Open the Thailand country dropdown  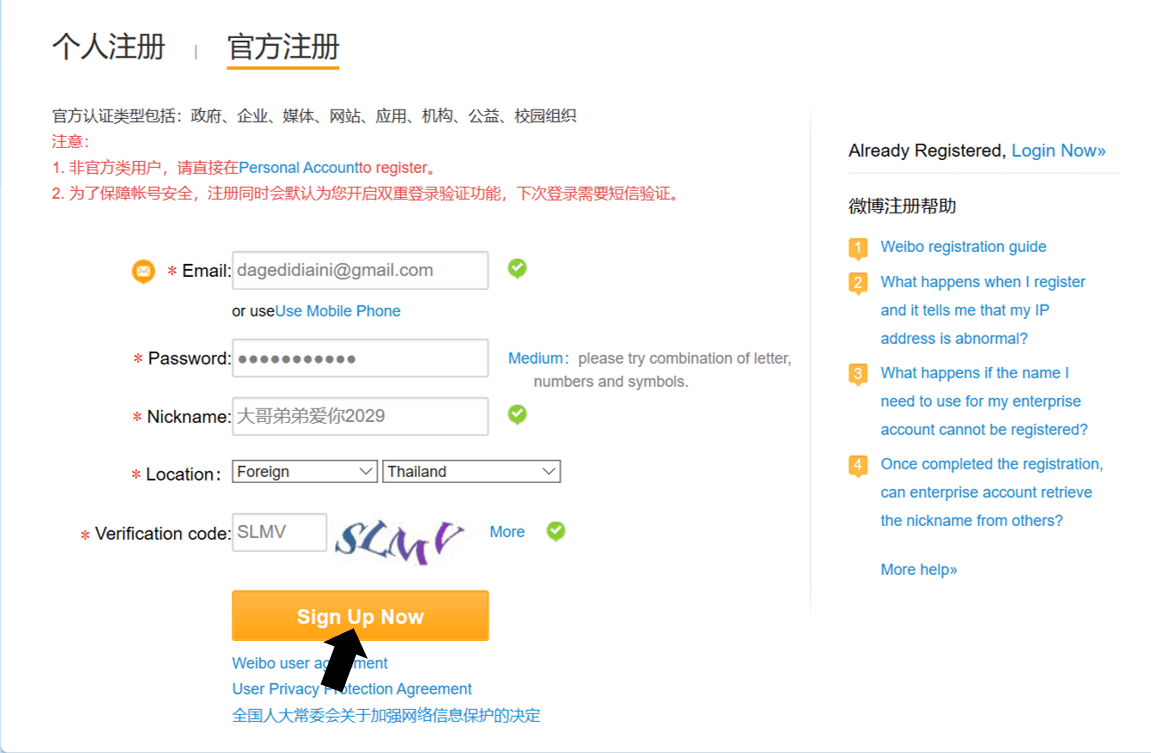tap(471, 471)
